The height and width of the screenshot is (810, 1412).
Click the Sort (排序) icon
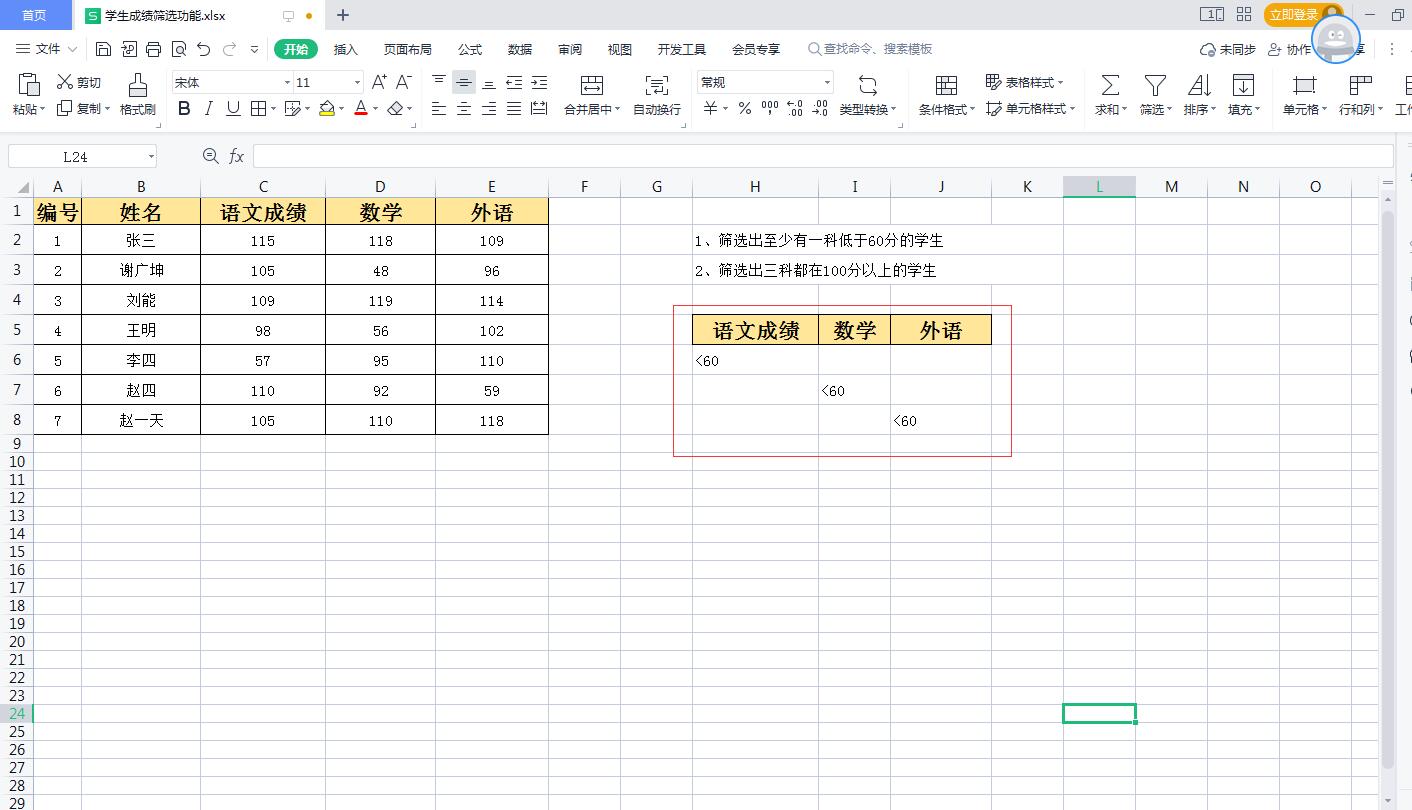point(1199,84)
